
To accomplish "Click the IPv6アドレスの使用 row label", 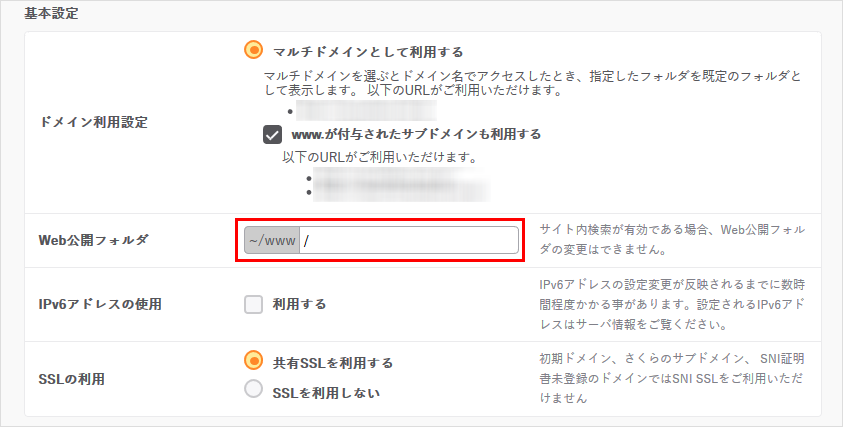I will point(99,303).
